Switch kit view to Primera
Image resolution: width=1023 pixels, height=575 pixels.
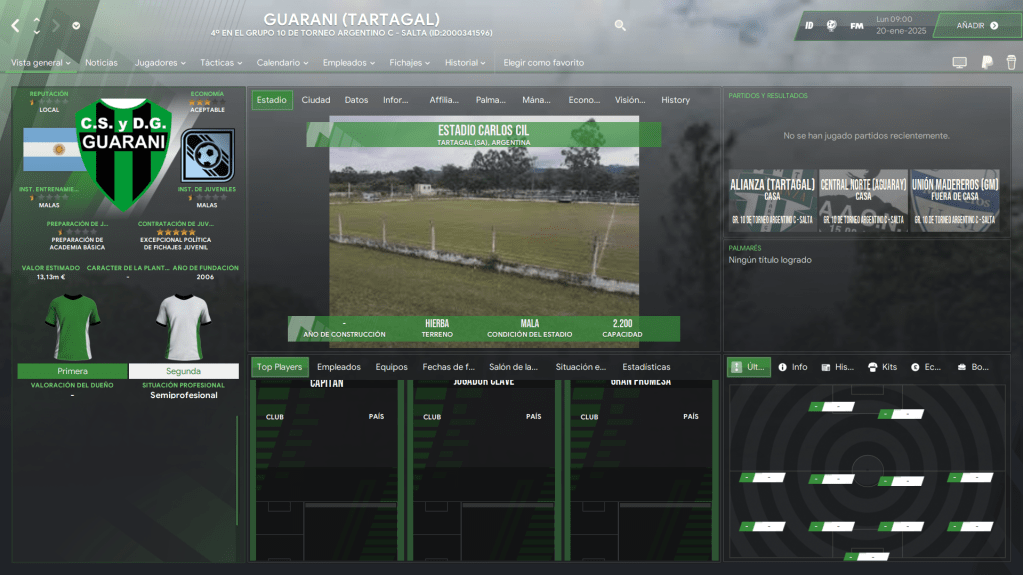pos(72,371)
